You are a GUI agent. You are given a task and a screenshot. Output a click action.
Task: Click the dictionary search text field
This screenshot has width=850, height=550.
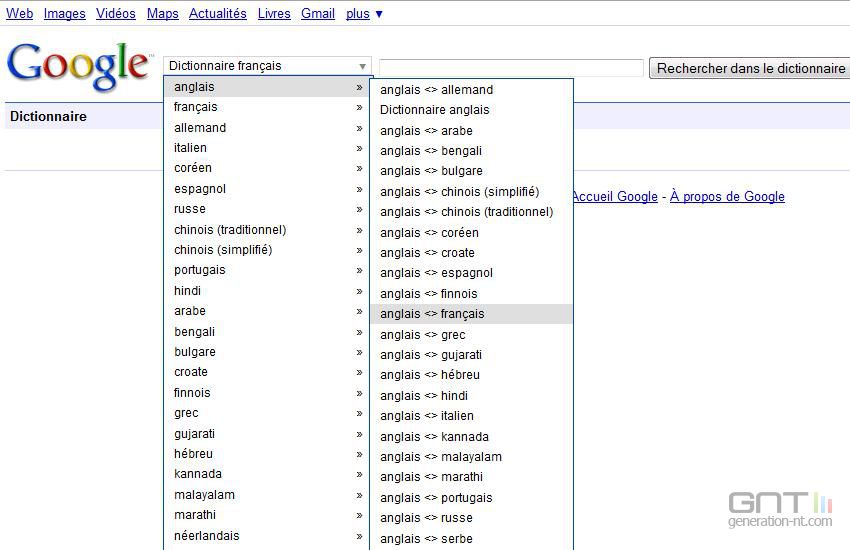coord(511,68)
